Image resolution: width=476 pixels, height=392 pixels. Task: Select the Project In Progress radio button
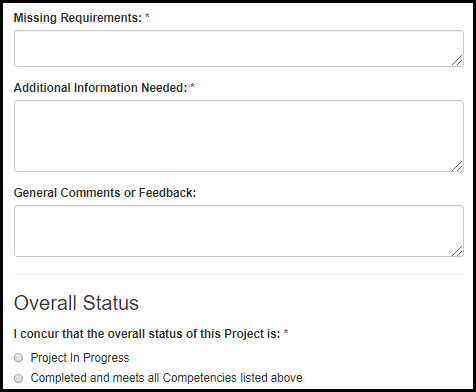(19, 358)
